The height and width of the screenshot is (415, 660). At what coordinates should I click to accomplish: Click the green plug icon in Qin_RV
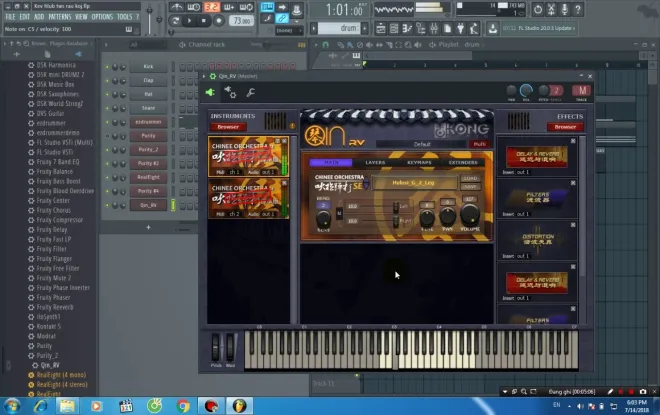tap(210, 92)
